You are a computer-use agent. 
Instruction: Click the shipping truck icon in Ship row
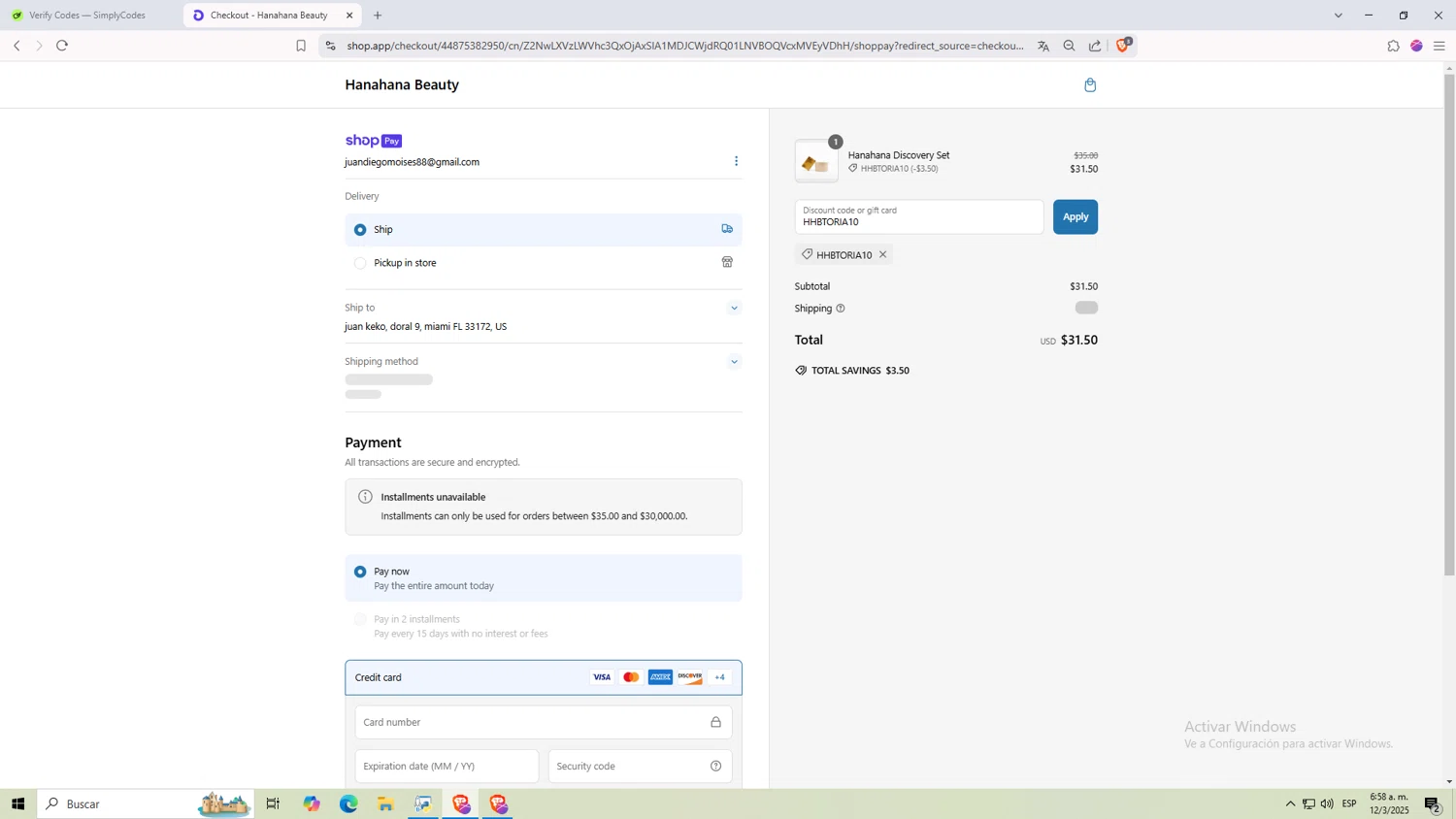727,229
